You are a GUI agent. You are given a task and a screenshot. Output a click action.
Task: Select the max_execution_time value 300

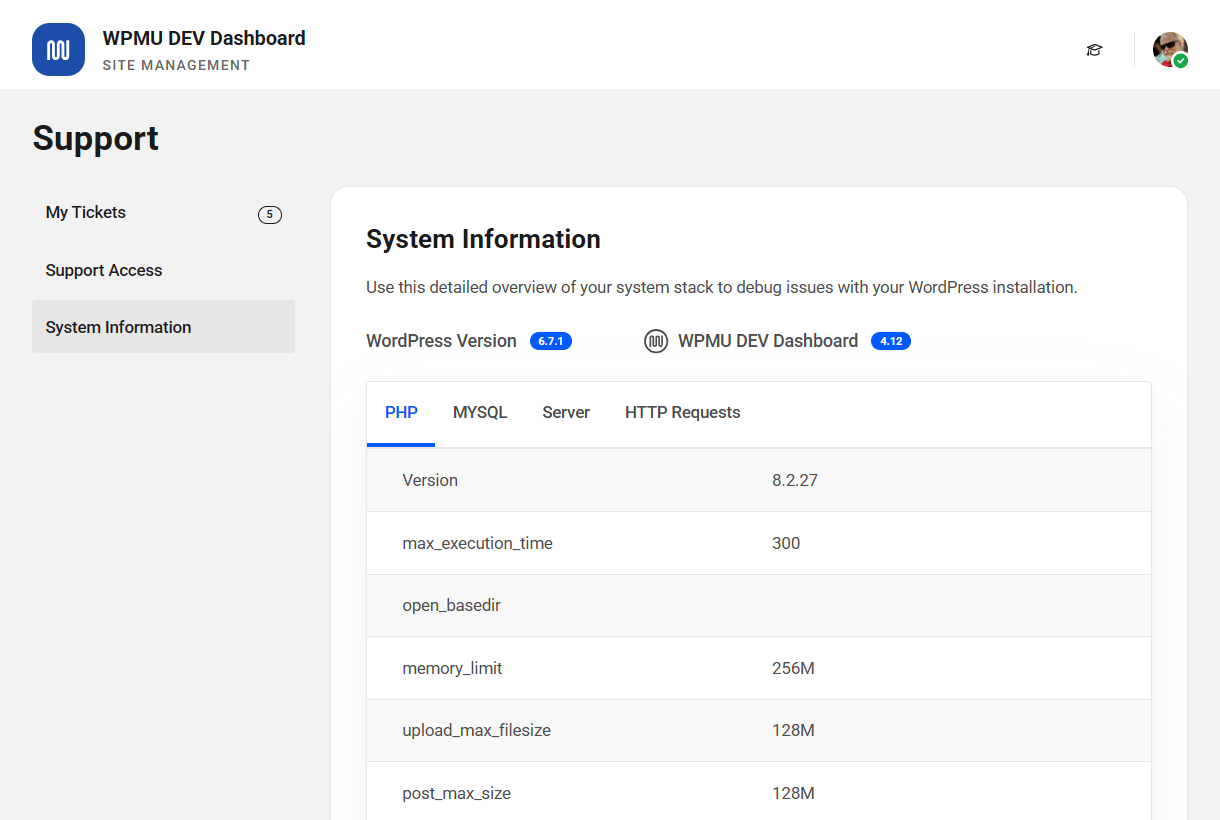pos(786,543)
